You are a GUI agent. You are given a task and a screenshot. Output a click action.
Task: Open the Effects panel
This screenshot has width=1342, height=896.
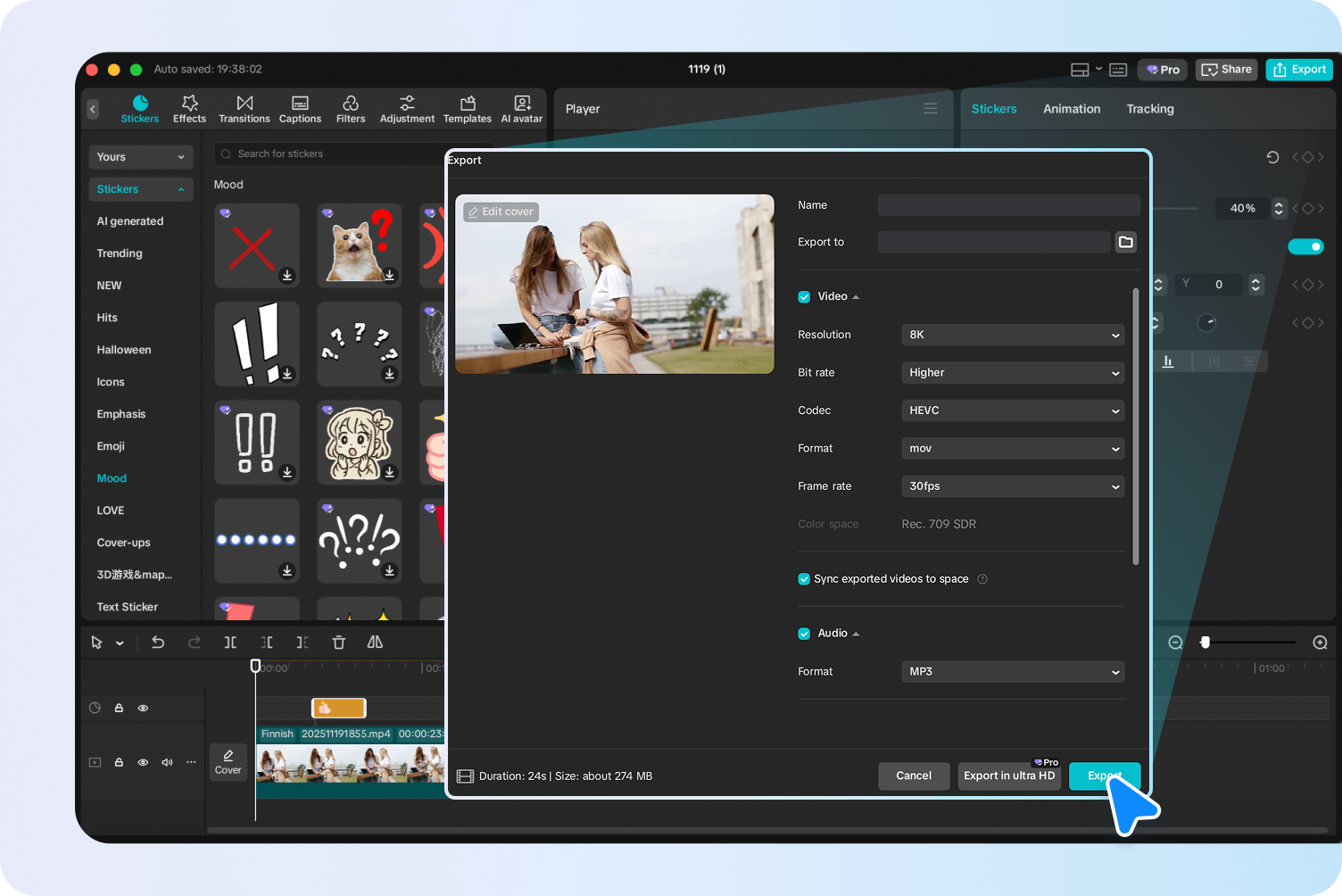pos(189,108)
